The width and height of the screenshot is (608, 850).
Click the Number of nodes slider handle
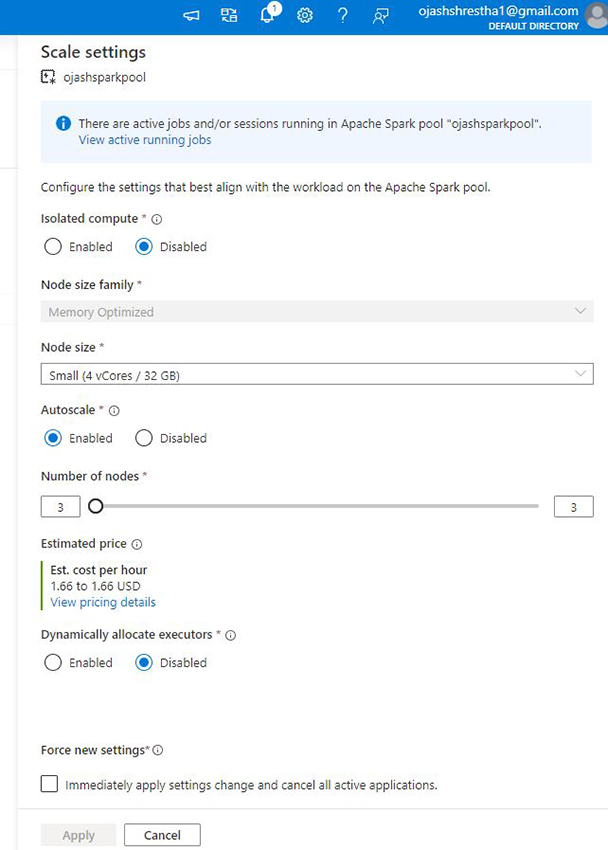coord(95,506)
